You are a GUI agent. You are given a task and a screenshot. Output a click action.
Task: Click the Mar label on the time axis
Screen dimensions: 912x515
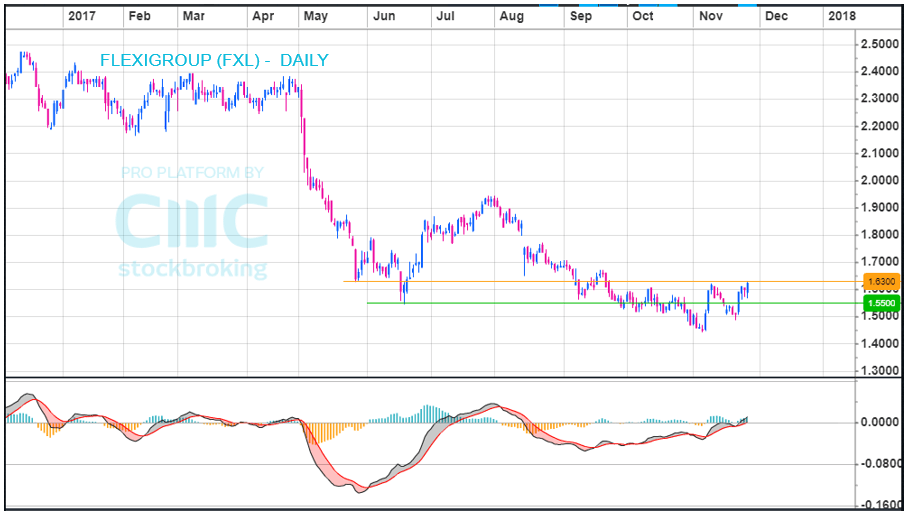tap(194, 16)
